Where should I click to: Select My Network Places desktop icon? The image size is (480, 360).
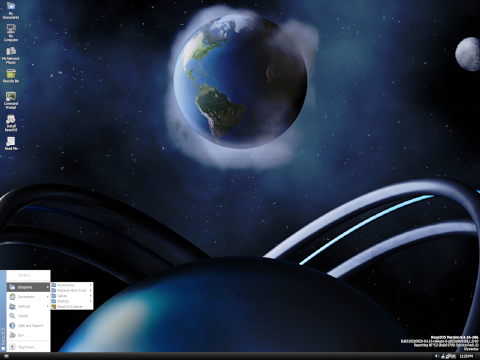tap(11, 55)
